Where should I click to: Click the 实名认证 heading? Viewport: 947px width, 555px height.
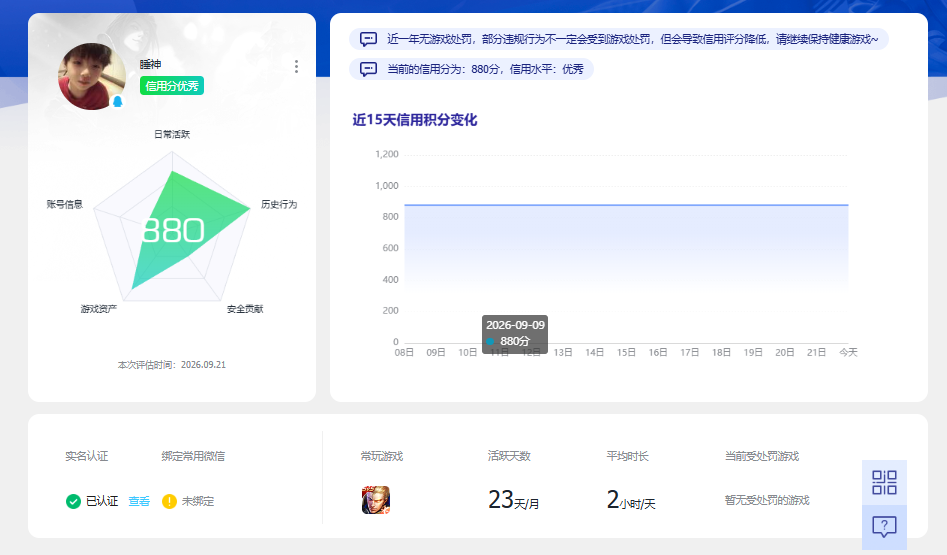pyautogui.click(x=86, y=456)
